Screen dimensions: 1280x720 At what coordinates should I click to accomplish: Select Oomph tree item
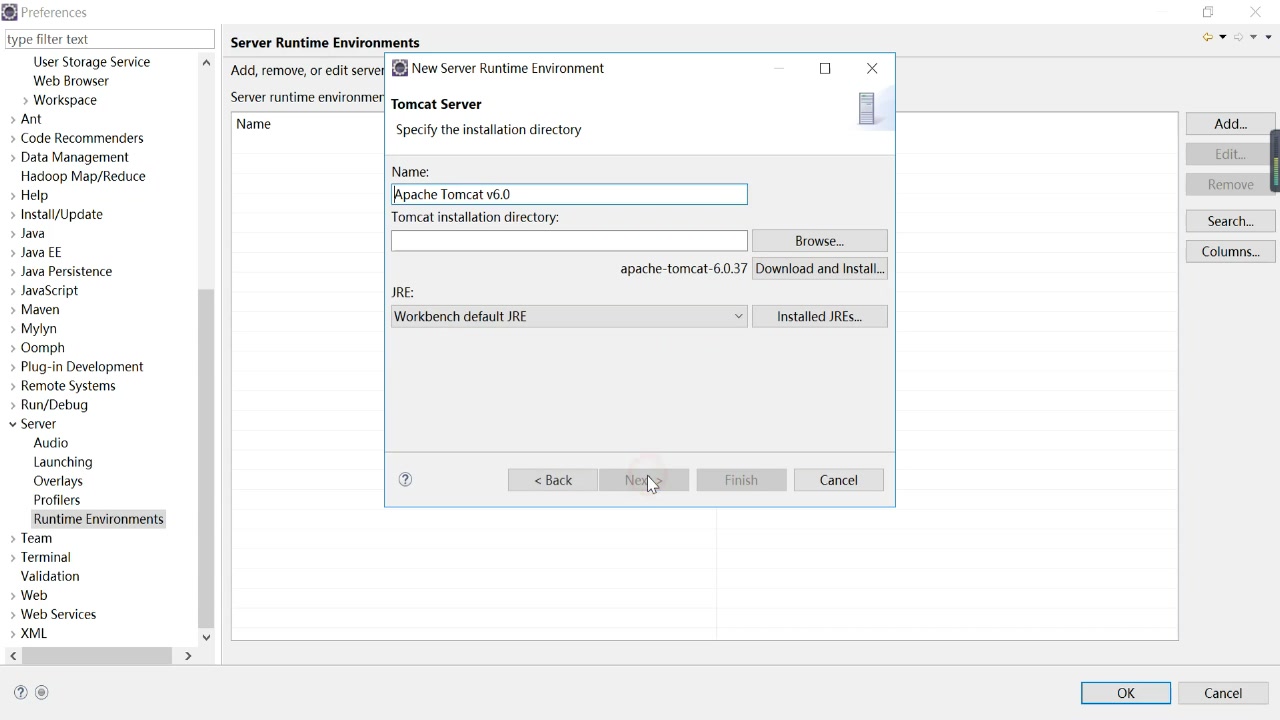click(43, 348)
